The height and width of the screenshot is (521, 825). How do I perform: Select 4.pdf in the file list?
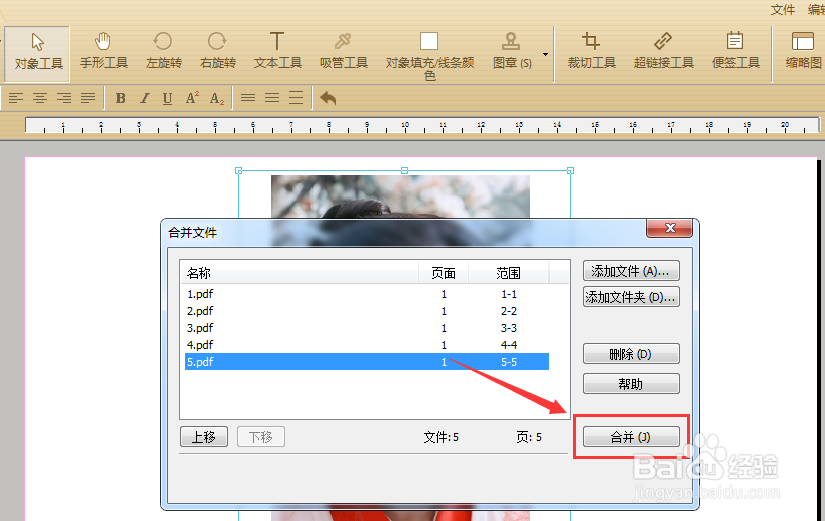[367, 345]
